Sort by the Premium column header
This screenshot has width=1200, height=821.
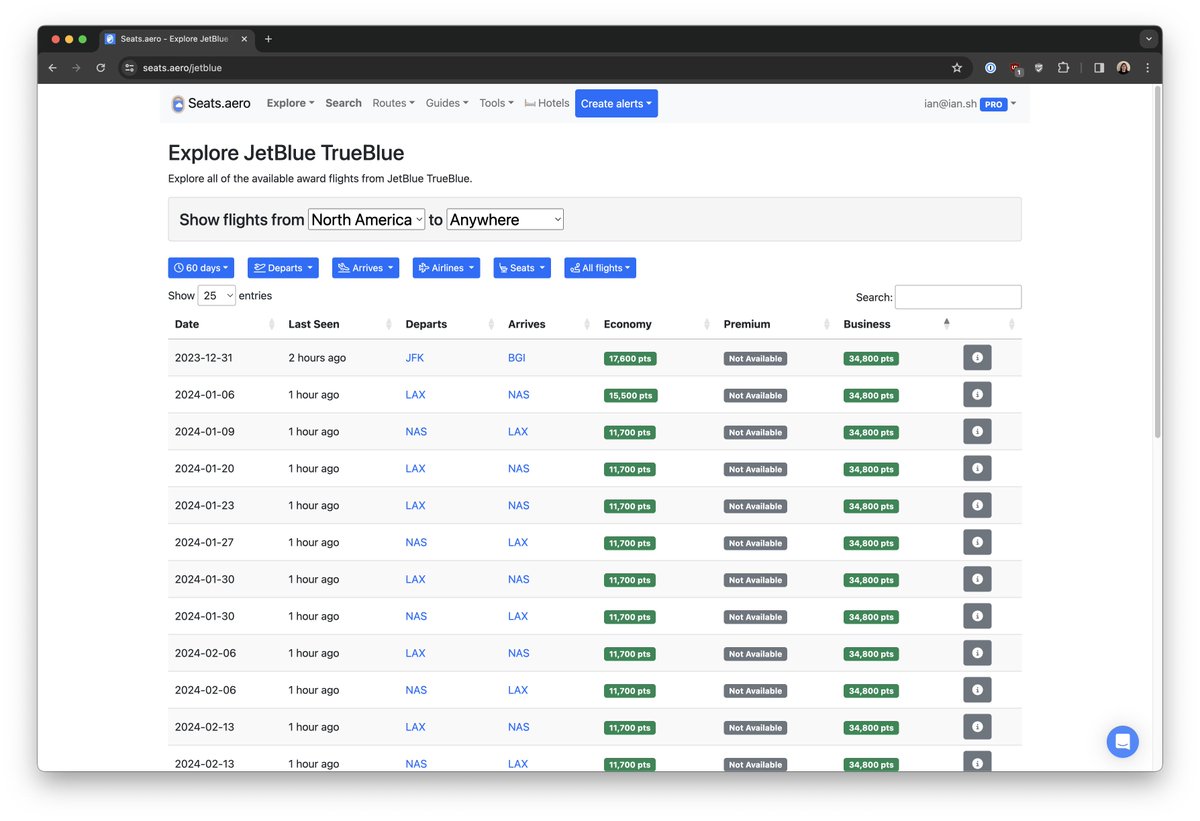[777, 324]
